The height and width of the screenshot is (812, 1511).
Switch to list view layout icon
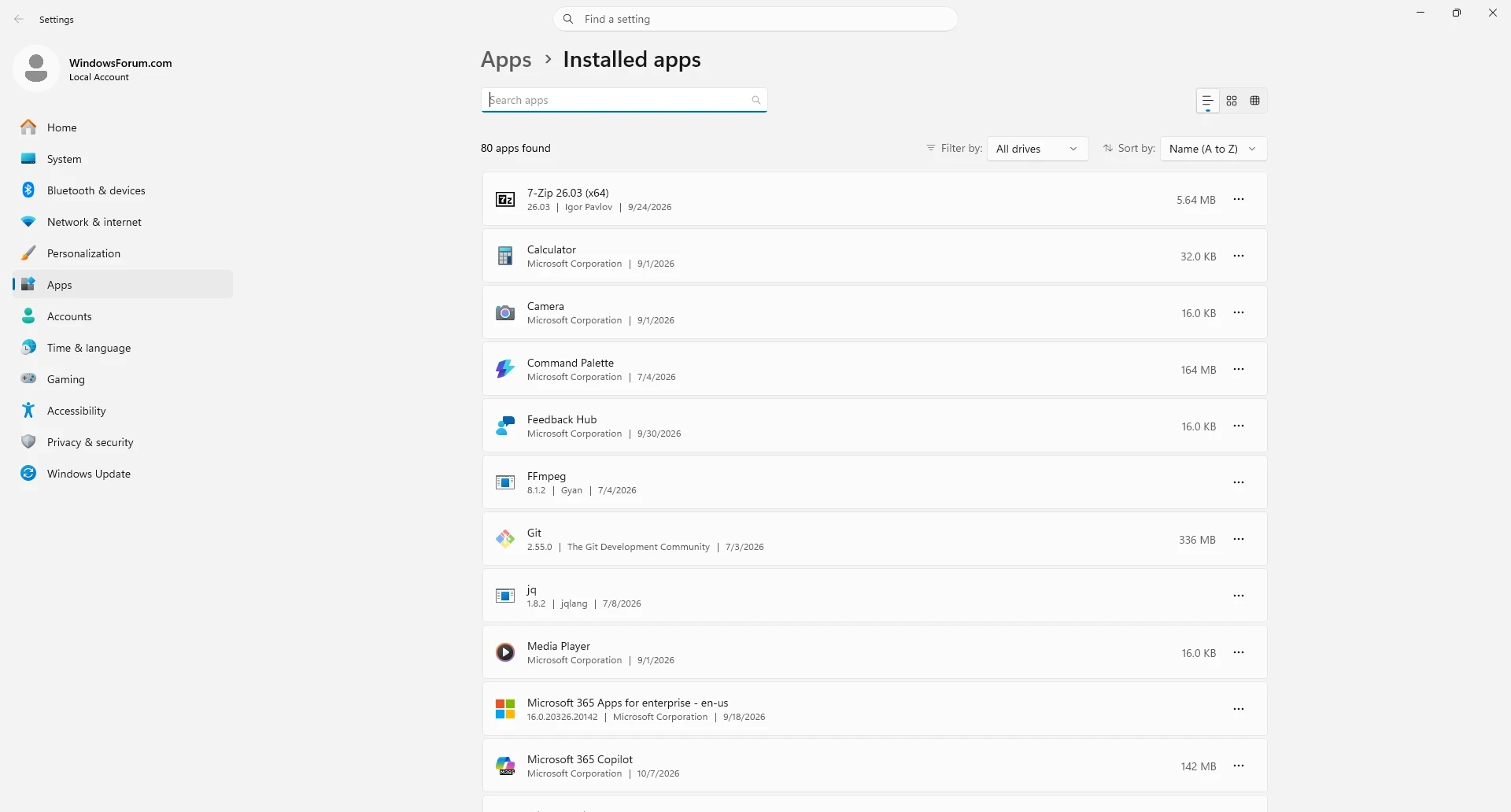tap(1207, 101)
